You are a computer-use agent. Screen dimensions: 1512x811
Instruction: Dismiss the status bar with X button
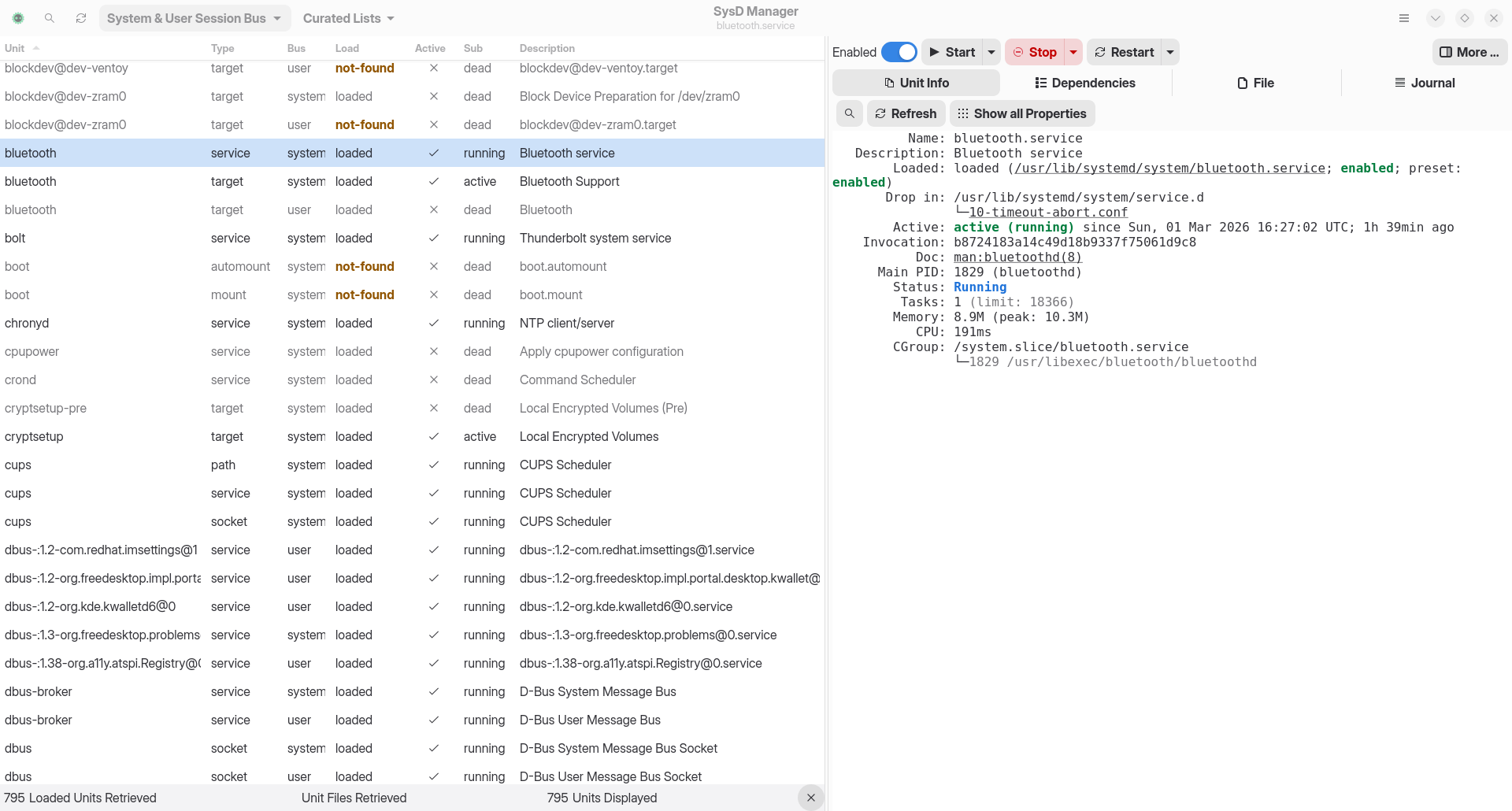(x=810, y=798)
